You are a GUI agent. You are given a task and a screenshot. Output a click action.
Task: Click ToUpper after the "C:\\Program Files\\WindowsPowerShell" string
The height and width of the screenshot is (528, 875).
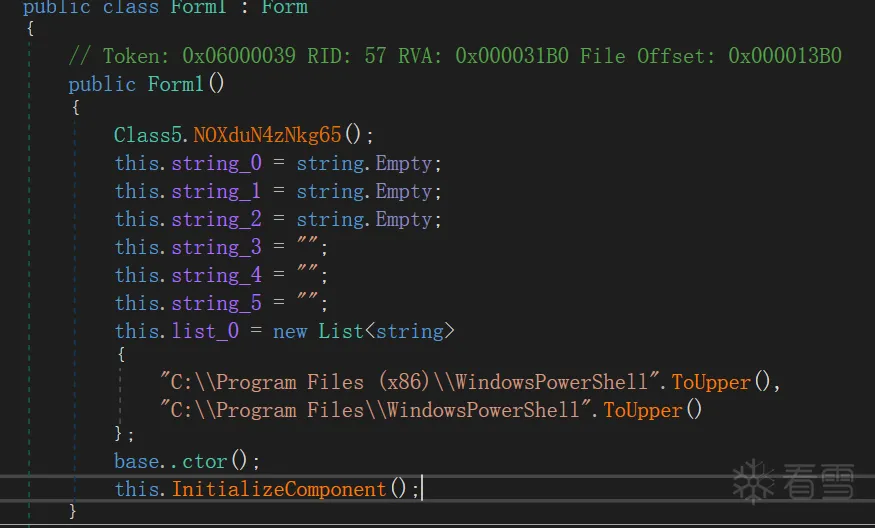pyautogui.click(x=643, y=411)
